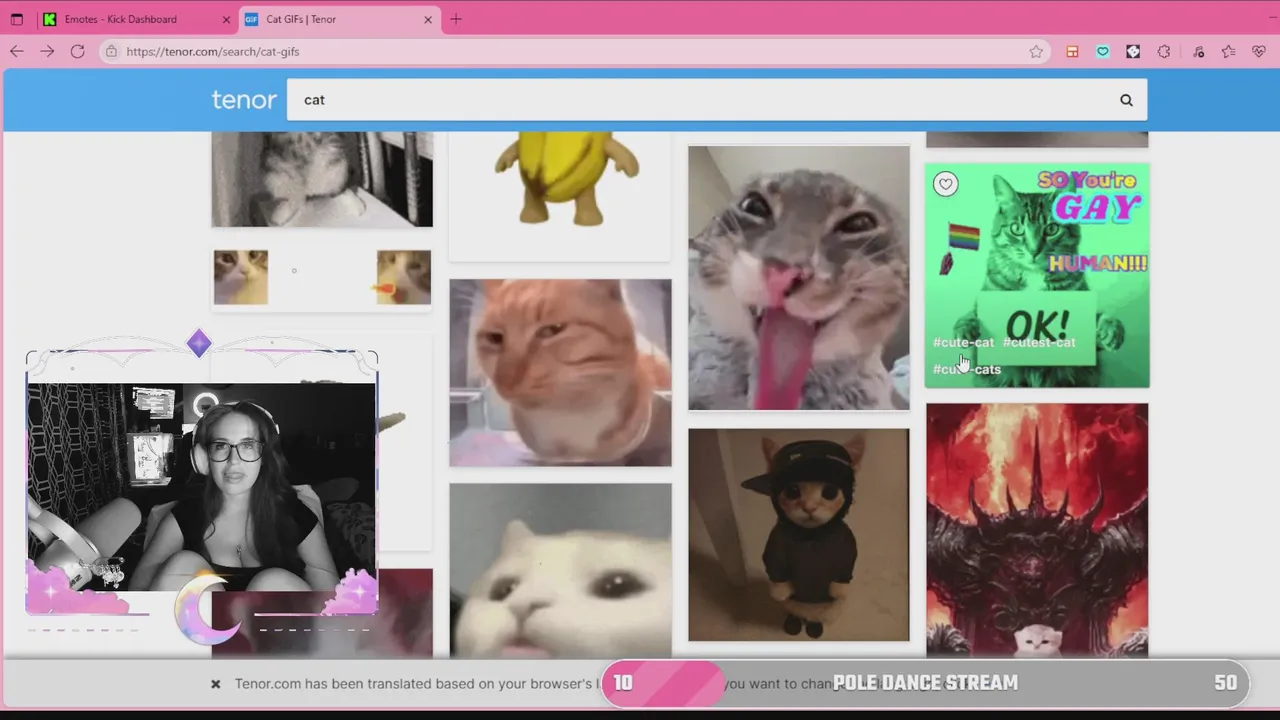The width and height of the screenshot is (1280, 720).
Task: Open the #cute-cats tag
Action: pyautogui.click(x=967, y=369)
